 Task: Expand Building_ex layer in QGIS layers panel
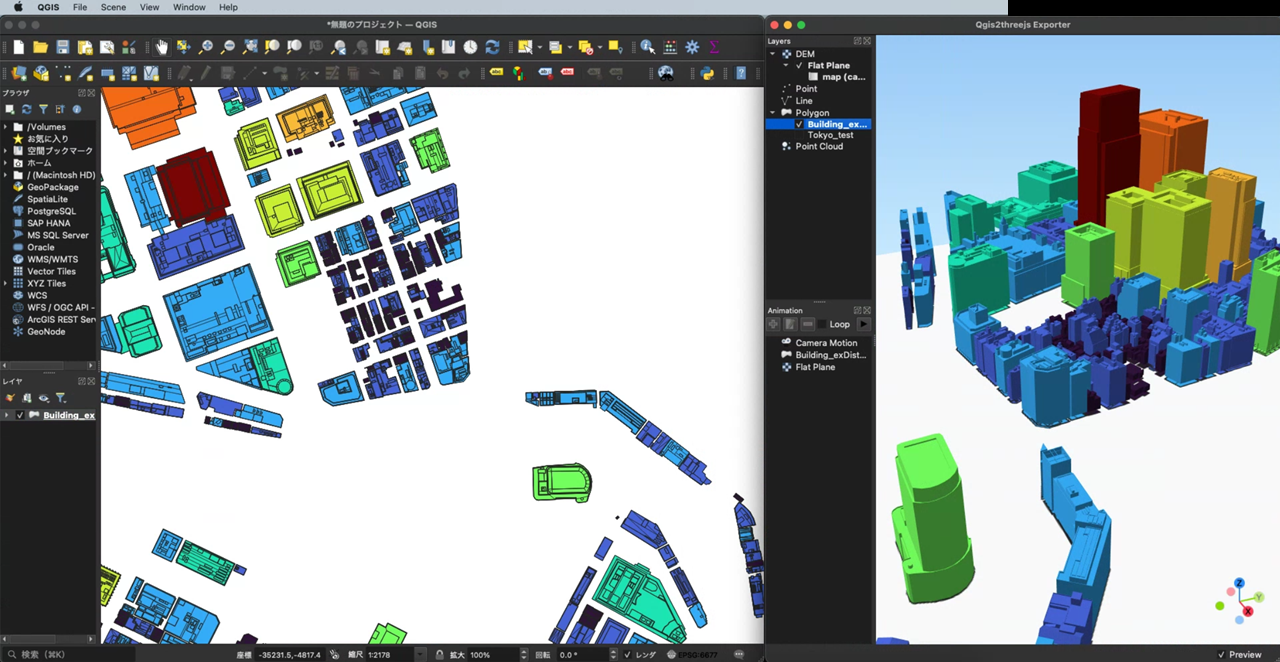coord(7,415)
